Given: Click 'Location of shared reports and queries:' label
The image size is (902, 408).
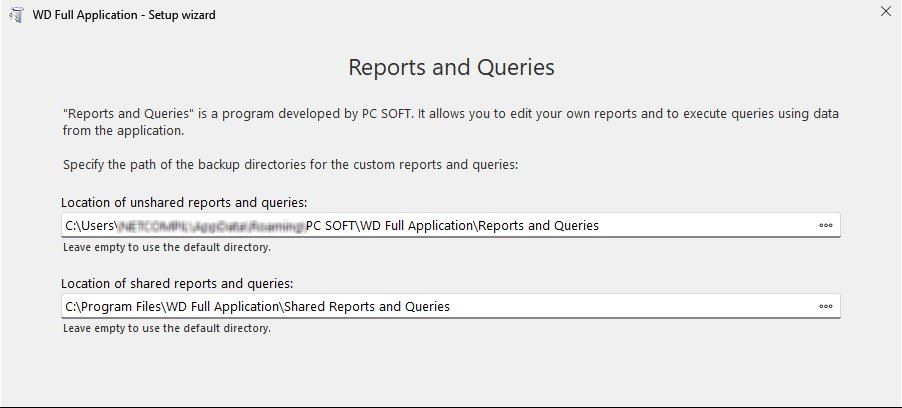Looking at the screenshot, I should (x=177, y=284).
